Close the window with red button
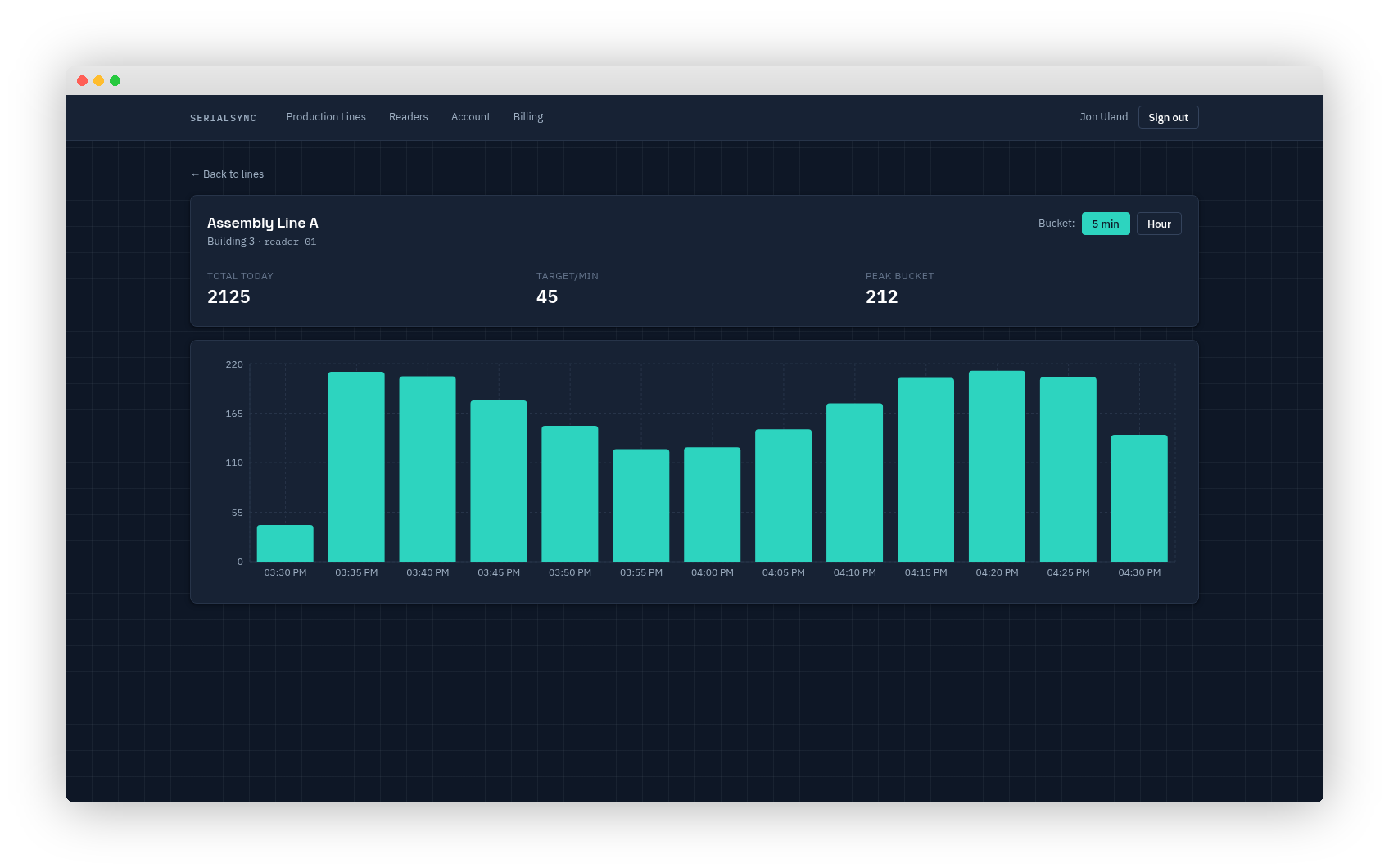The height and width of the screenshot is (868, 1389). pyautogui.click(x=82, y=80)
